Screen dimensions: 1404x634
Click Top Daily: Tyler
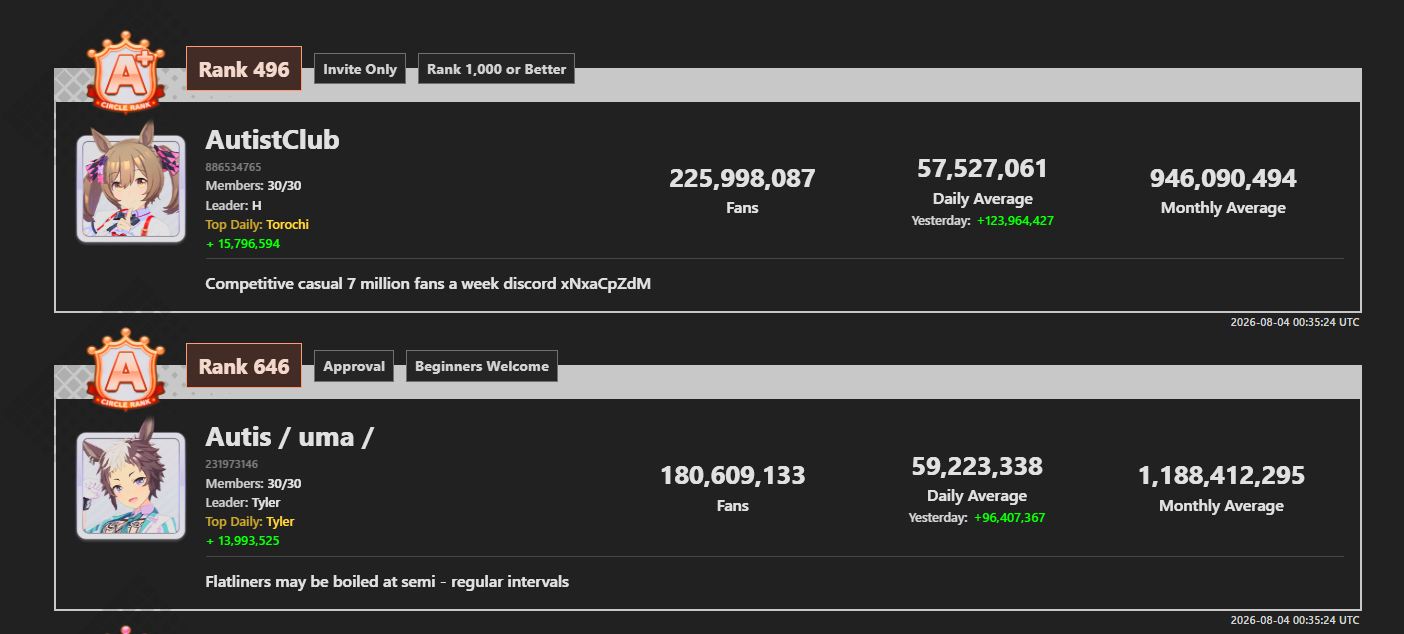coord(250,521)
